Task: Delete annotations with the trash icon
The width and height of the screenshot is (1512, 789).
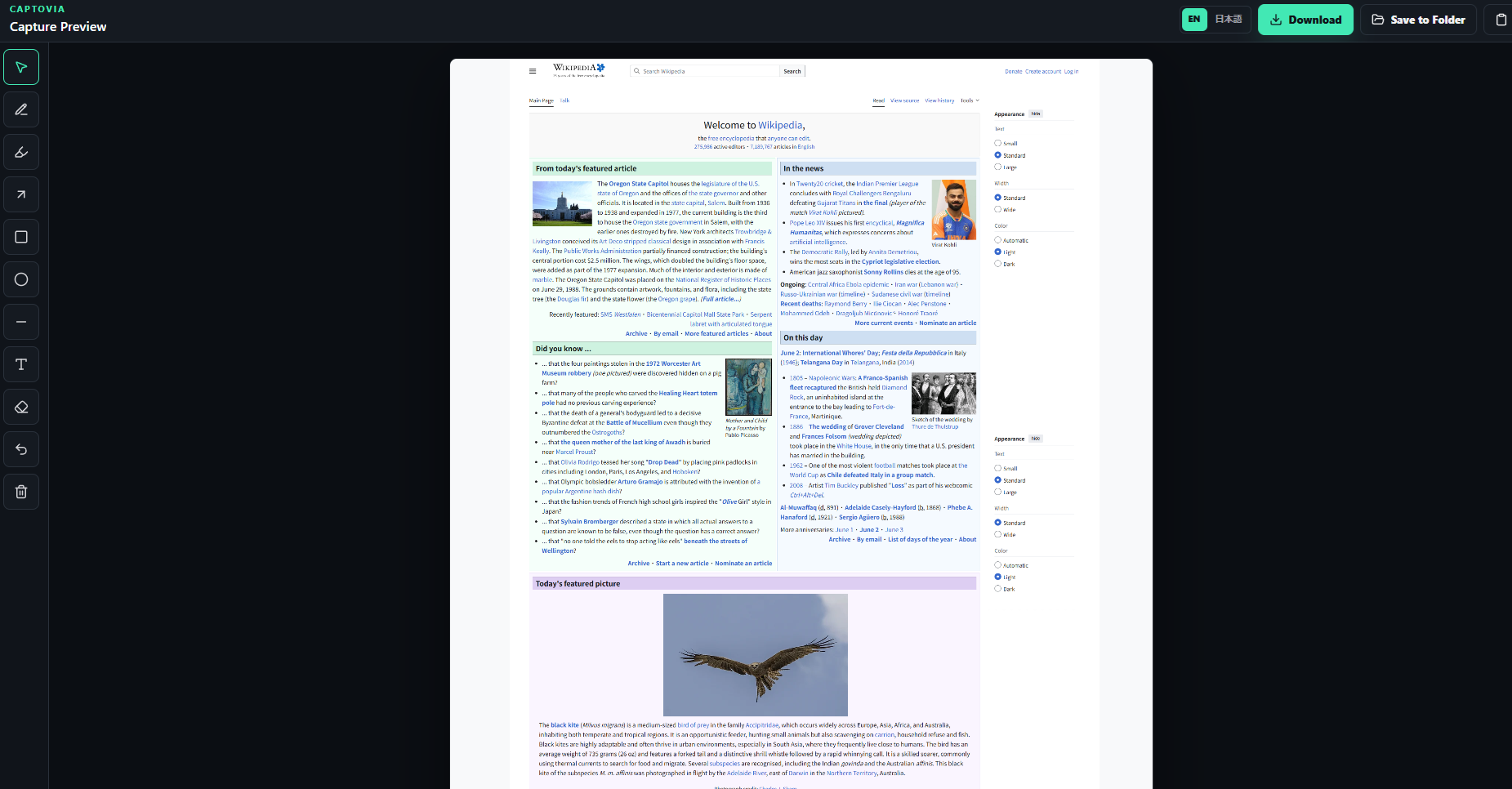Action: click(21, 492)
